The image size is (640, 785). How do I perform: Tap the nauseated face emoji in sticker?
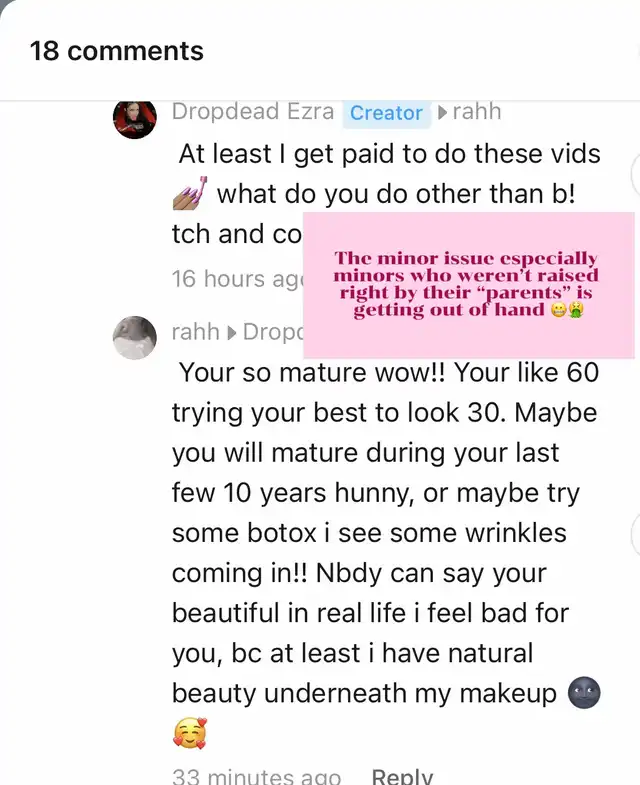point(575,310)
